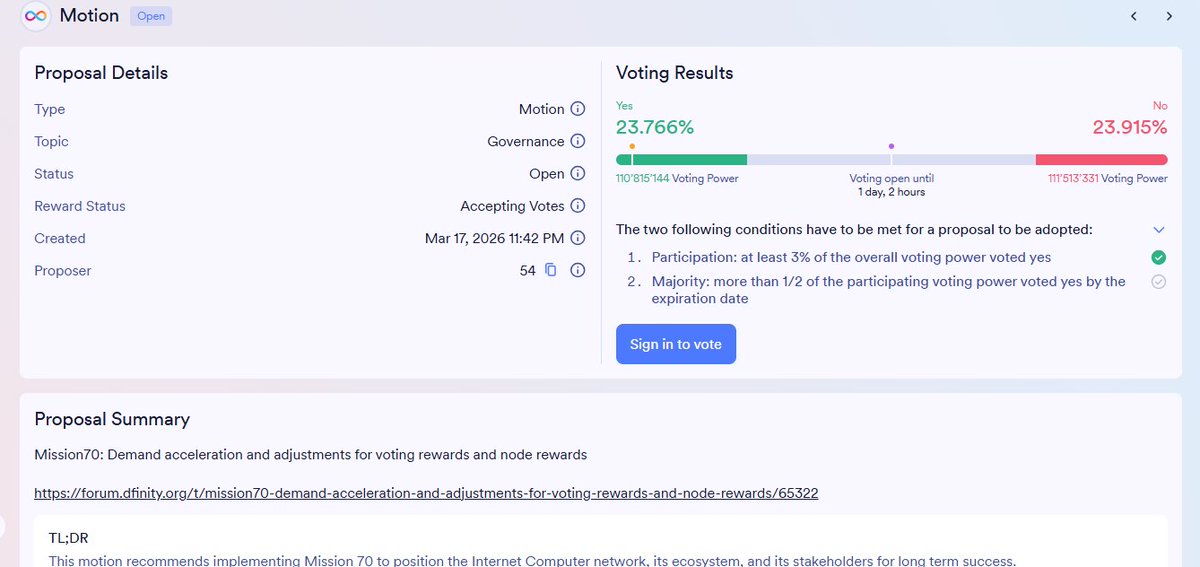Go to the next proposal arrow
This screenshot has height=567, width=1200.
(1169, 16)
